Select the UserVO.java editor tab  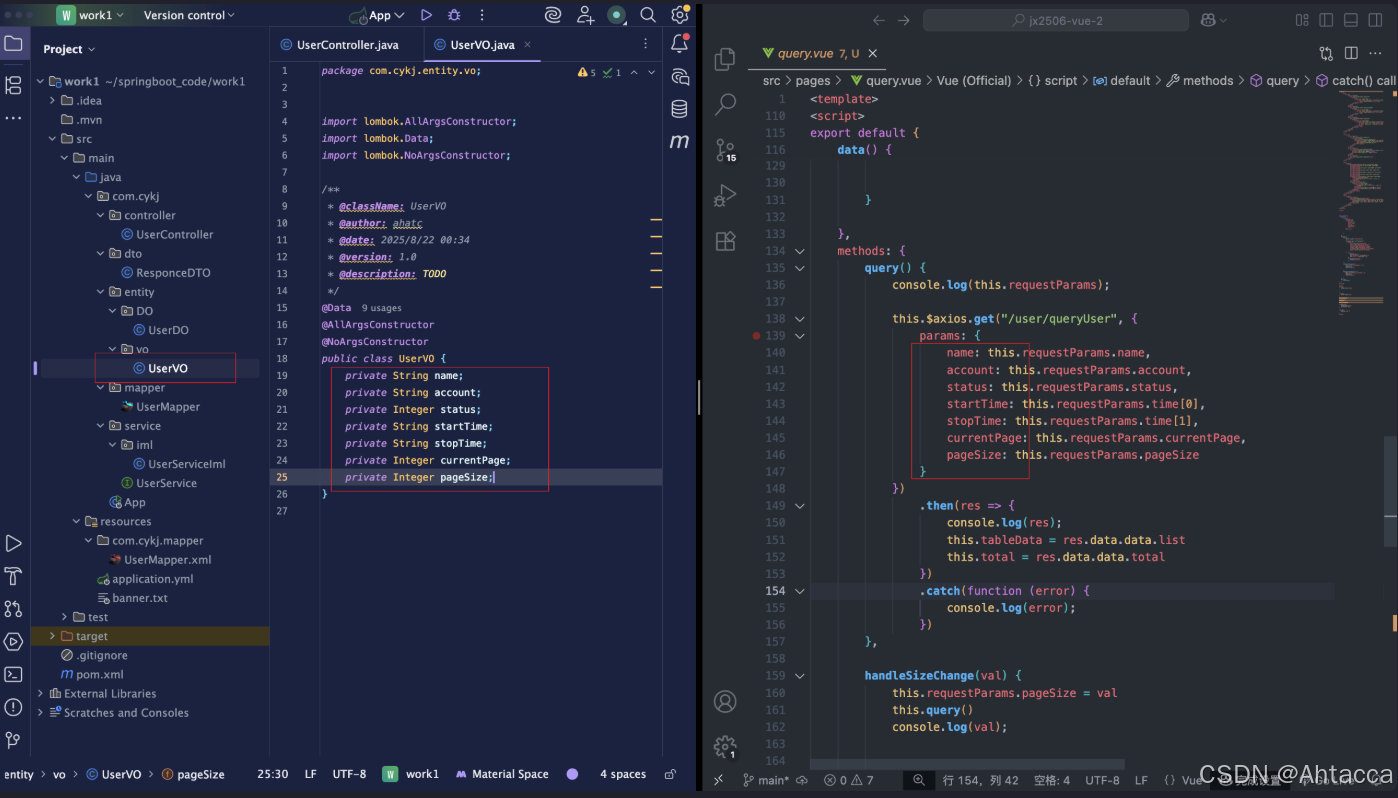pos(482,45)
